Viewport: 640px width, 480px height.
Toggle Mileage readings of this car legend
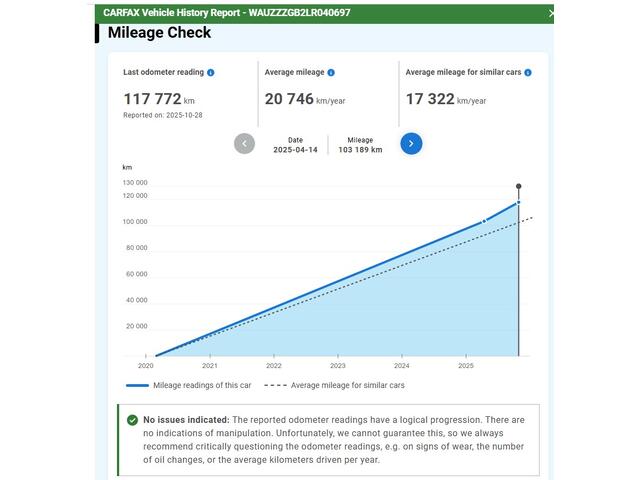tap(189, 385)
